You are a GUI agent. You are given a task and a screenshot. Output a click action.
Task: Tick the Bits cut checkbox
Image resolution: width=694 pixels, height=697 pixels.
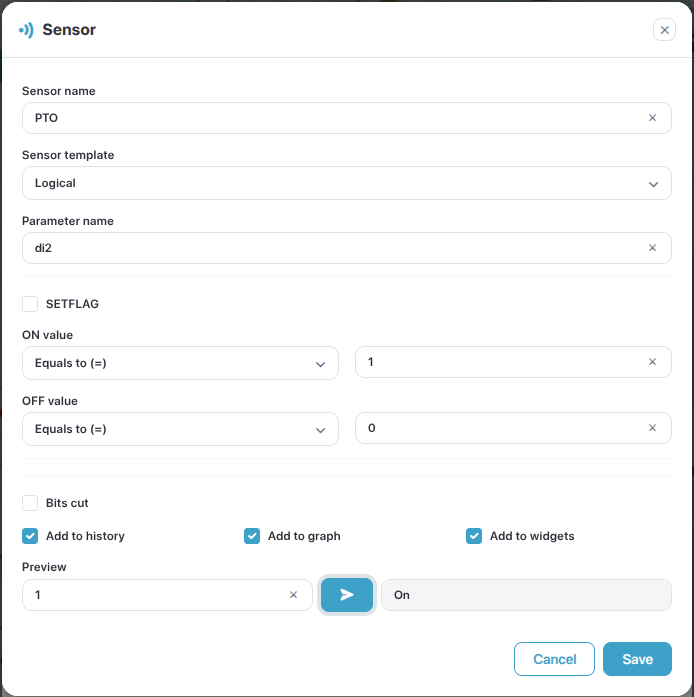click(30, 503)
